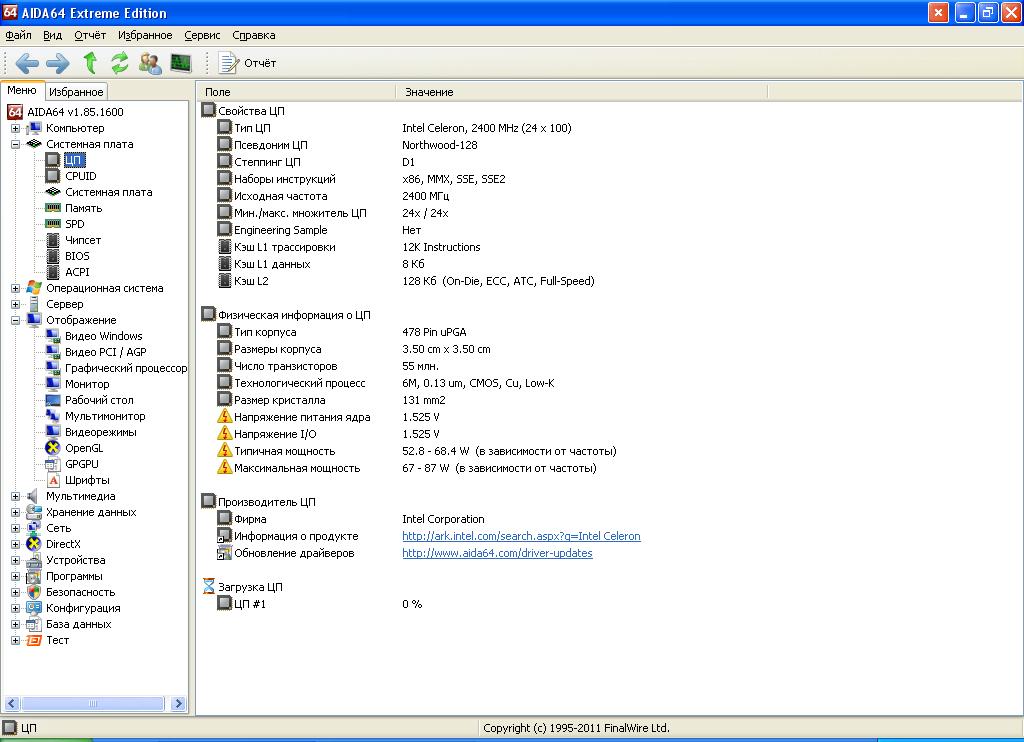1024x742 pixels.
Task: Click the Рабочий стол desktop icon
Action: pyautogui.click(x=53, y=400)
